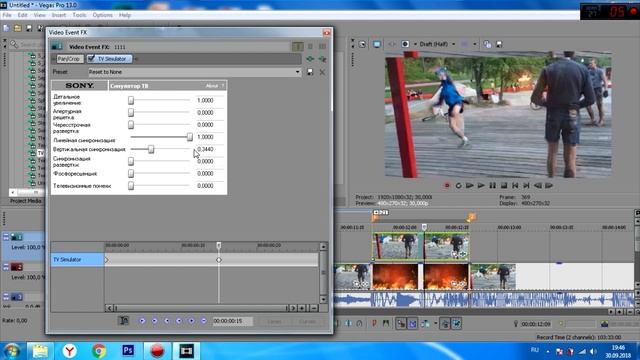Save preview snapshot to file icon

click(x=499, y=44)
